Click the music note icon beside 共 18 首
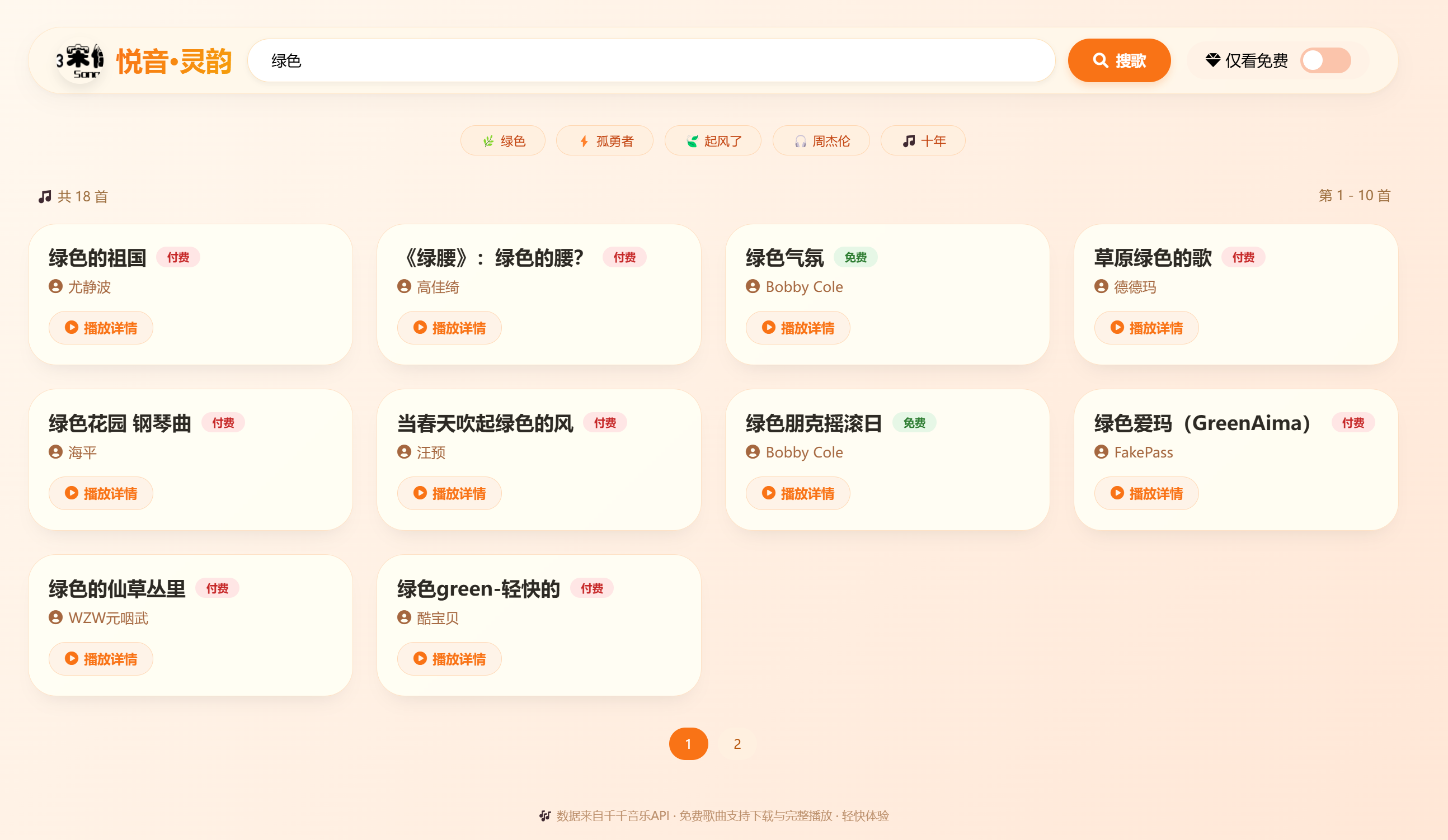 pyautogui.click(x=45, y=196)
